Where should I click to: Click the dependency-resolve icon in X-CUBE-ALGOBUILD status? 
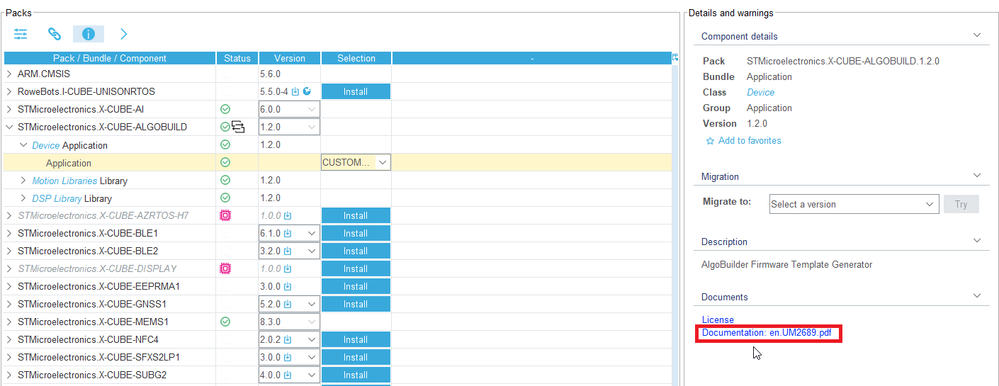(x=238, y=127)
